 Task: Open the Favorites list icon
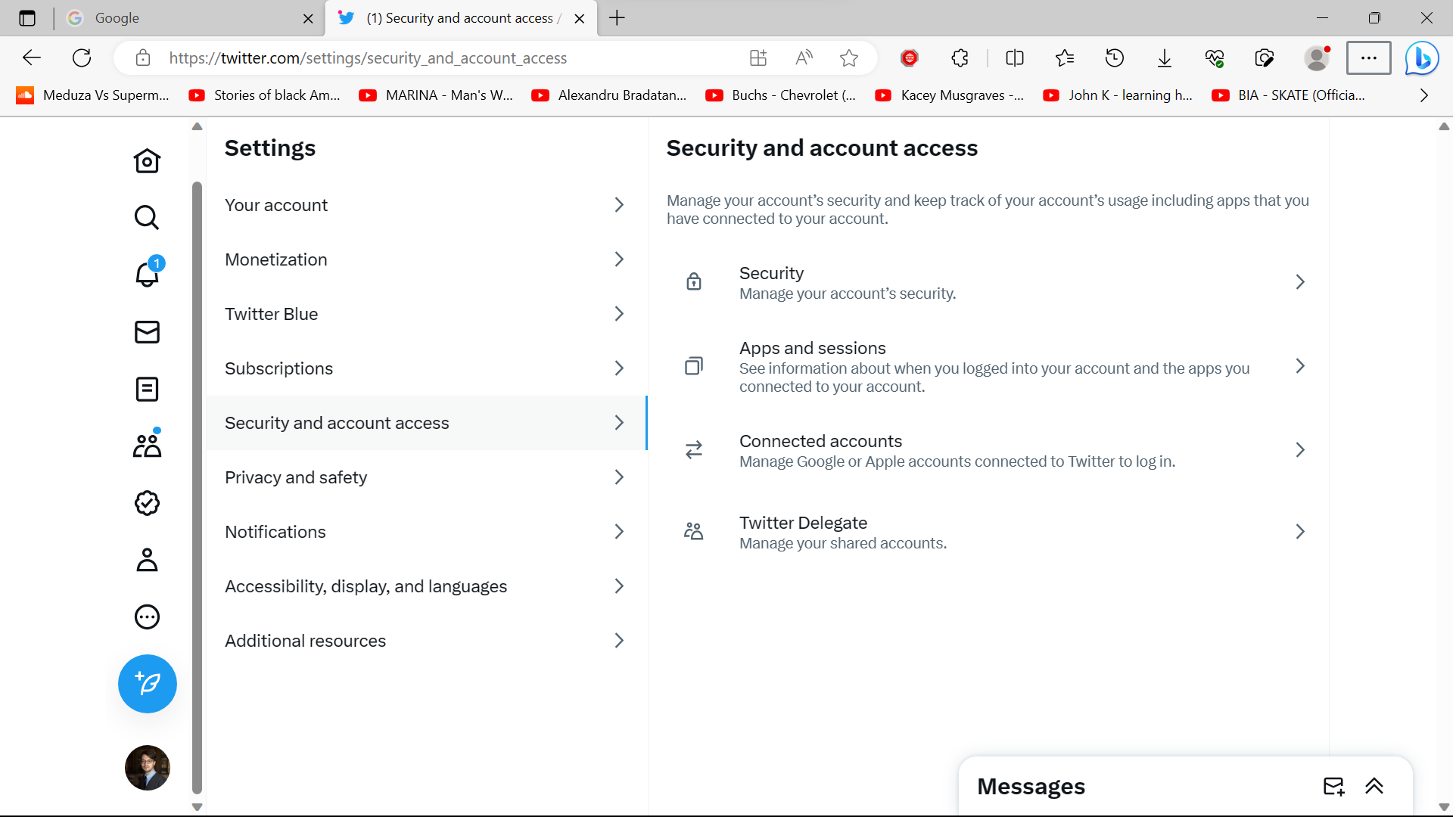point(1065,58)
